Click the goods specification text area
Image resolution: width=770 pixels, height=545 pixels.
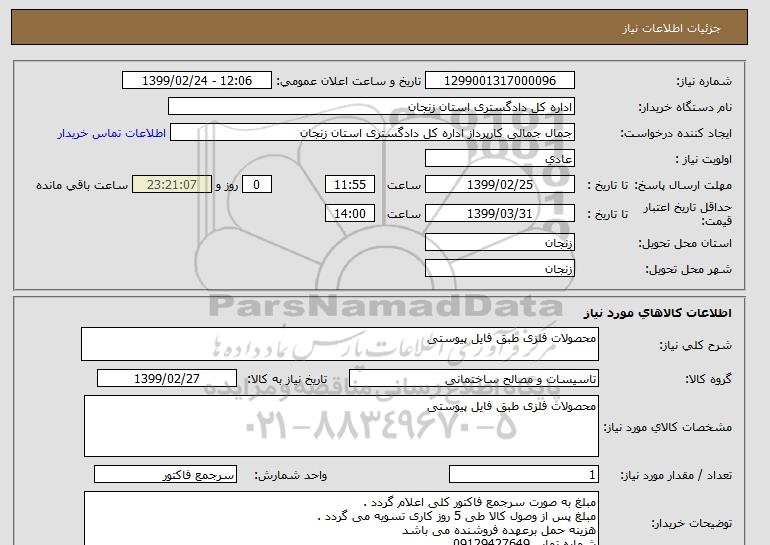pos(341,426)
